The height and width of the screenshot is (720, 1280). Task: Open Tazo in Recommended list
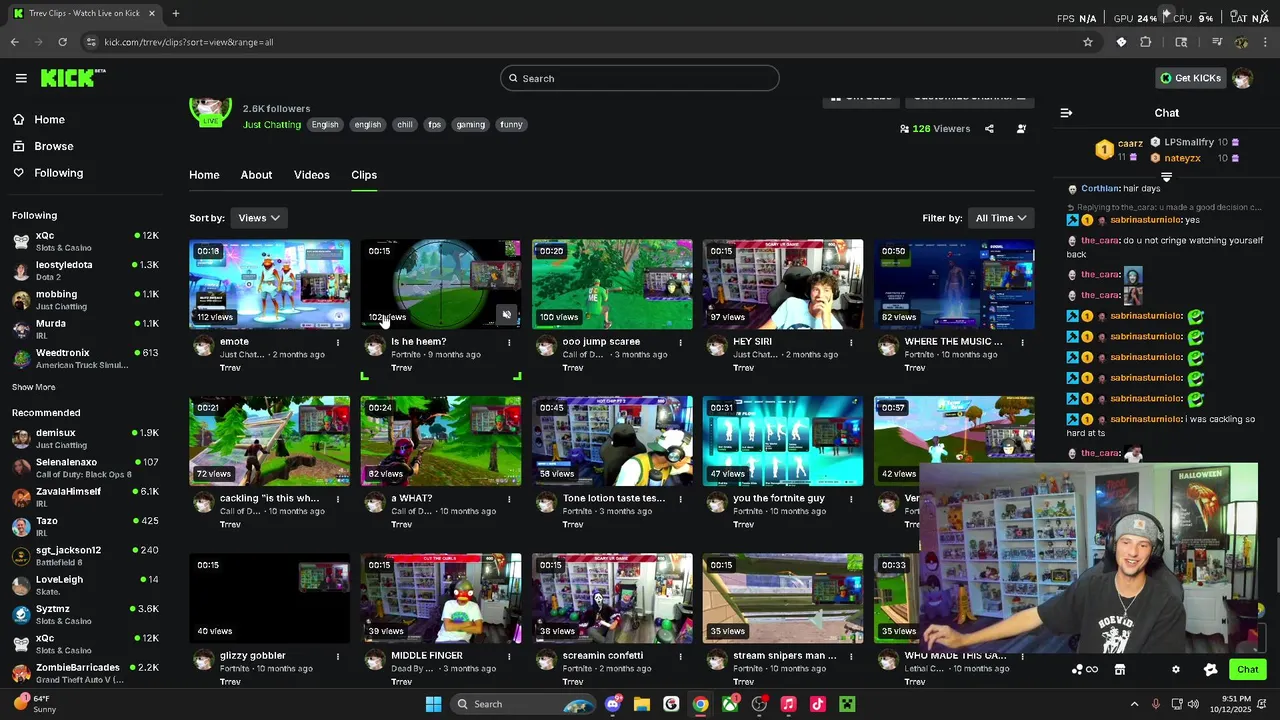(x=85, y=526)
